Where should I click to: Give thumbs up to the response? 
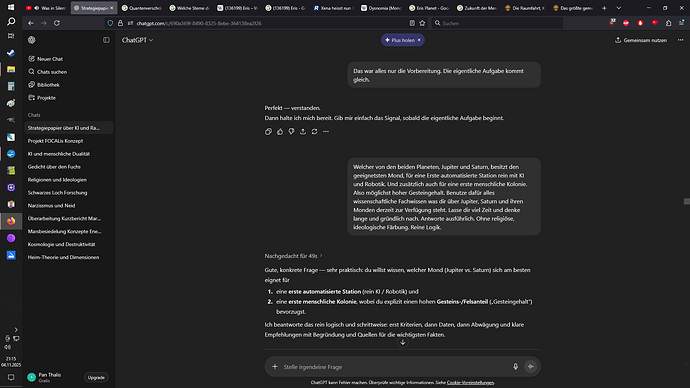point(280,132)
